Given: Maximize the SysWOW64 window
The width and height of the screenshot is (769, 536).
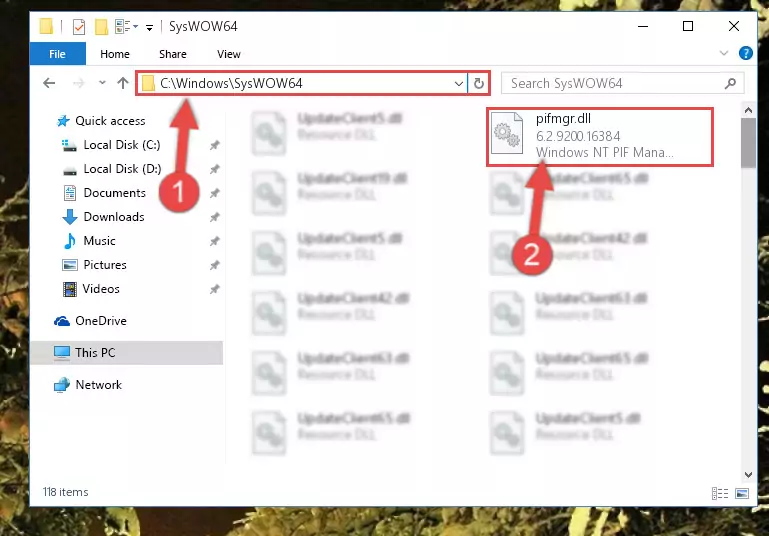Looking at the screenshot, I should 688,26.
